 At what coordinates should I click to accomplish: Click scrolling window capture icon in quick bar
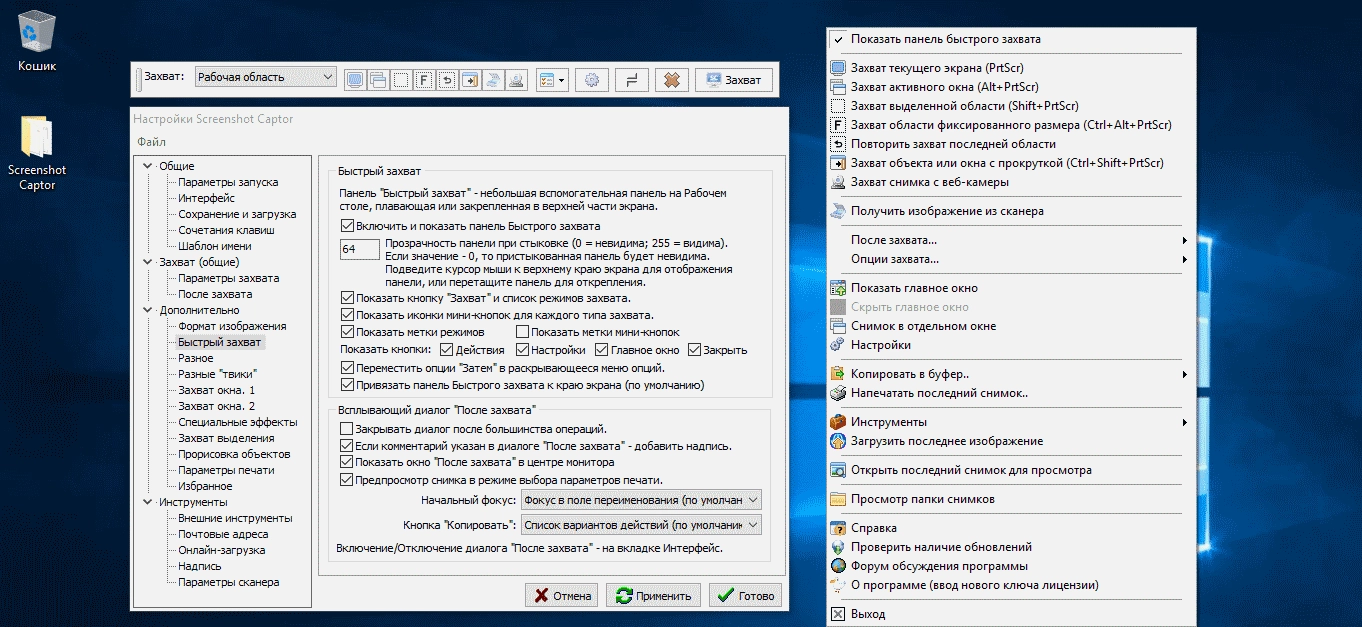point(469,80)
